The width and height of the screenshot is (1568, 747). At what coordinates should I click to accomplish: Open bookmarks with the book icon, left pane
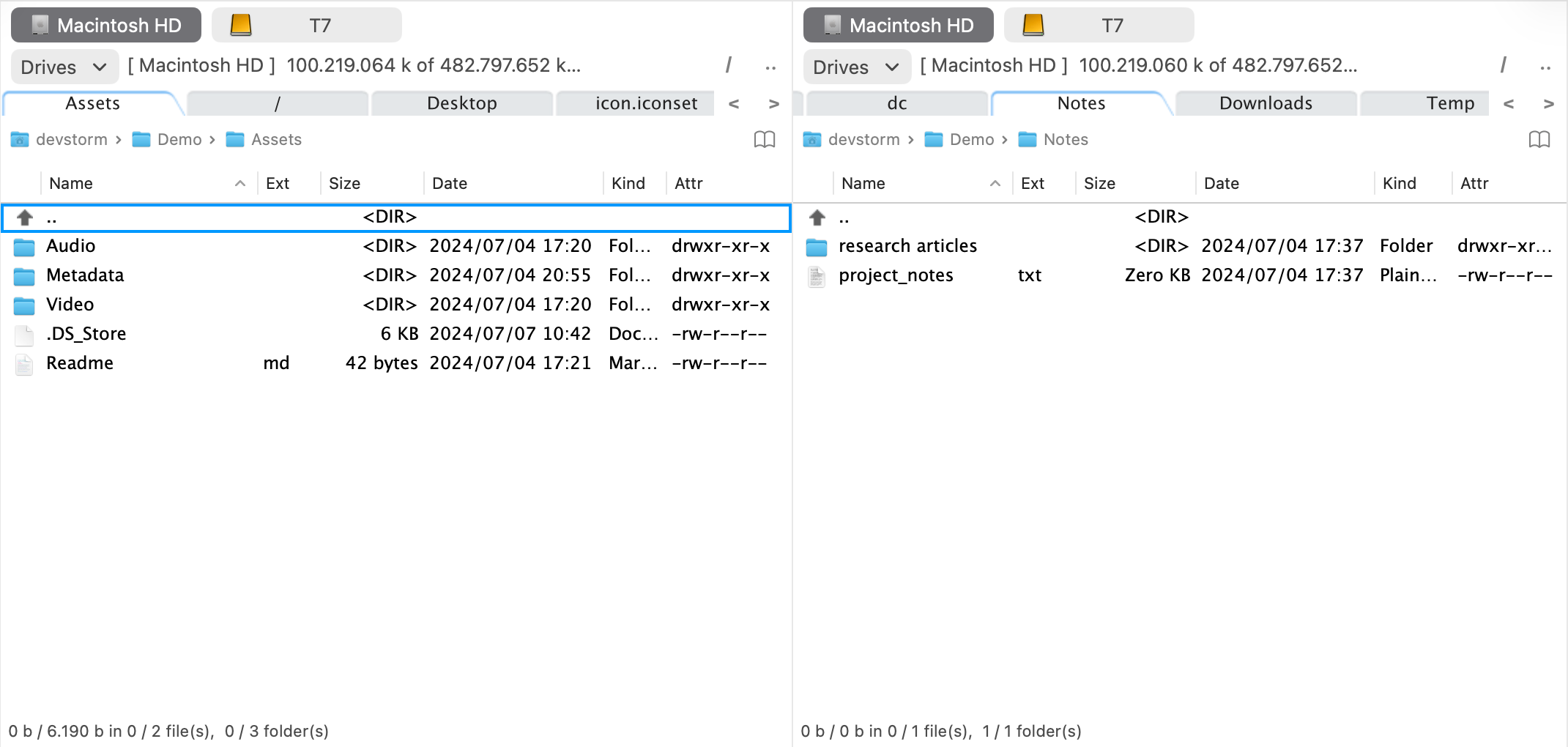tap(765, 139)
